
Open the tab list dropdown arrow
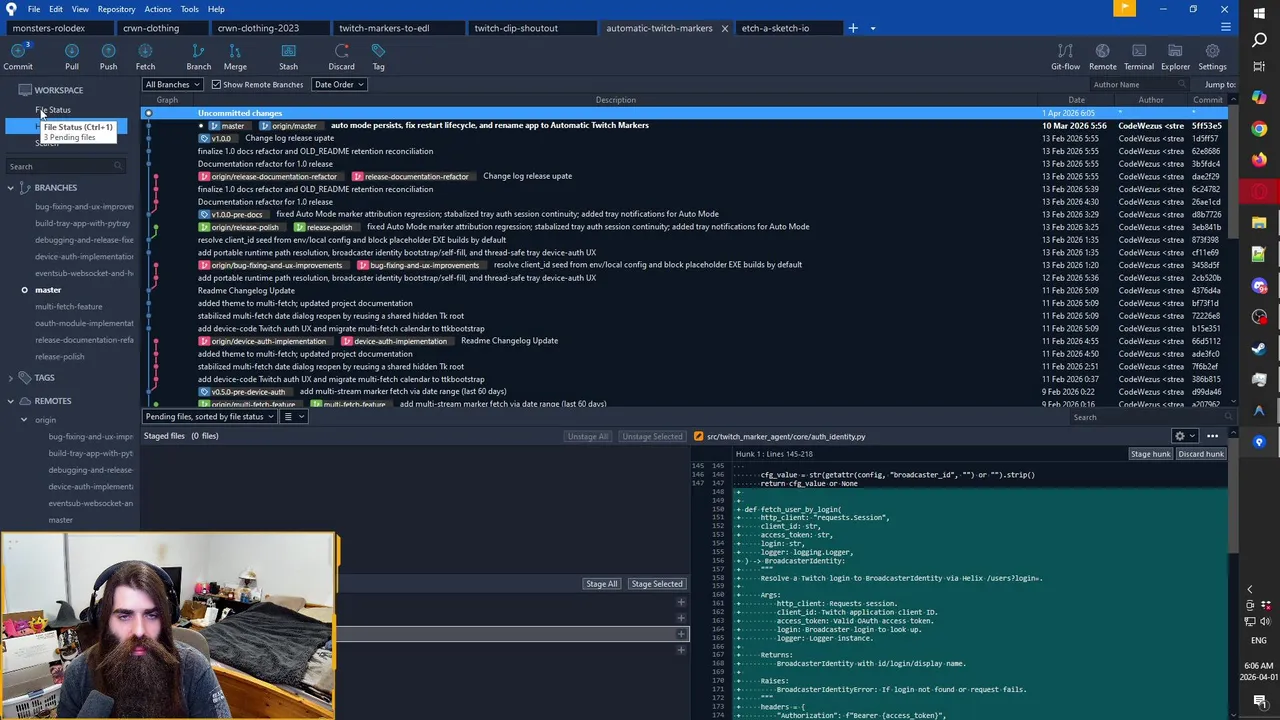[x=872, y=28]
